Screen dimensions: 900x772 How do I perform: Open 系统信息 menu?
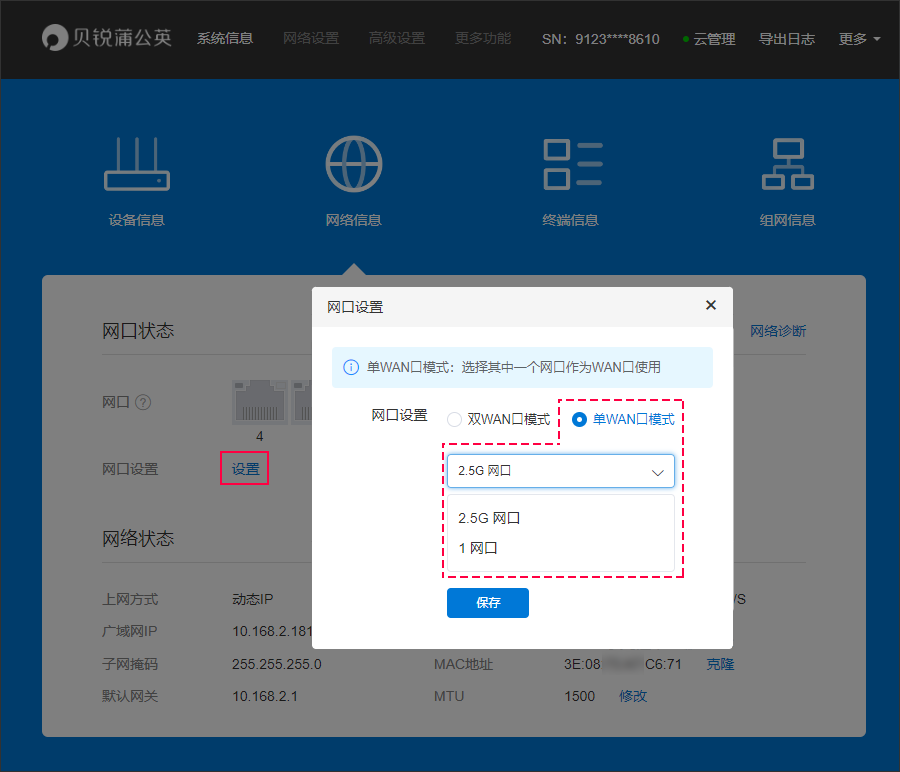tap(225, 38)
